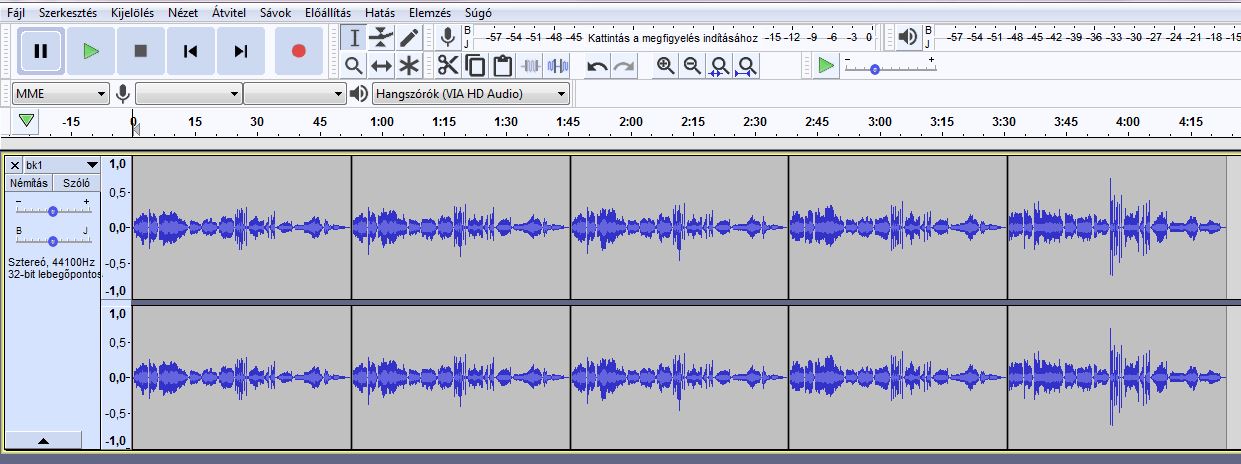Image resolution: width=1241 pixels, height=464 pixels.
Task: Click the bk1 track close X button
Action: pos(14,165)
